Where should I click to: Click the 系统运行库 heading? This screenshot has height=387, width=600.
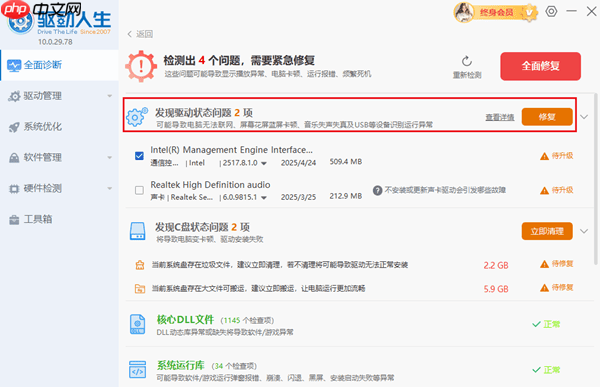pos(181,365)
